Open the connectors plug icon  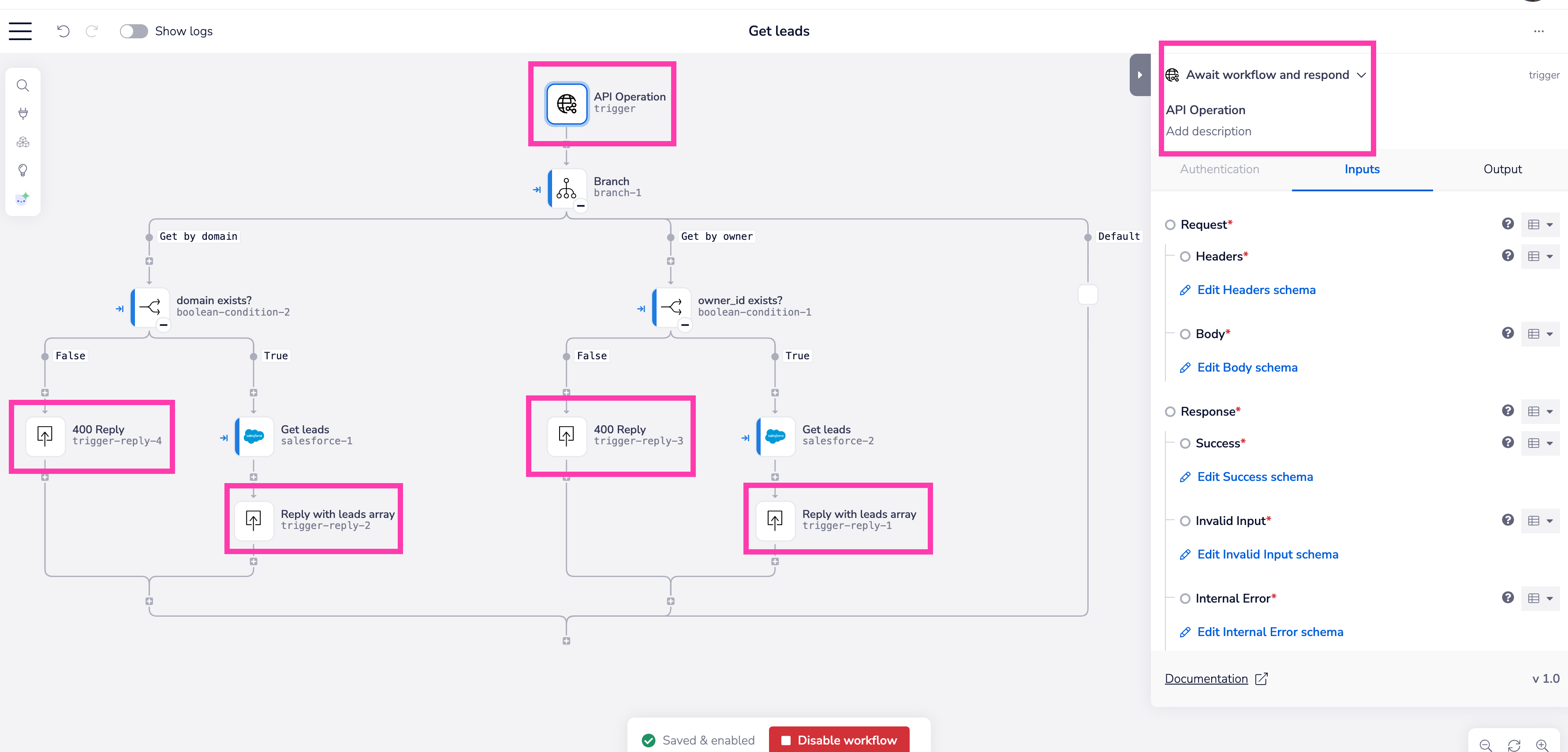pos(22,114)
